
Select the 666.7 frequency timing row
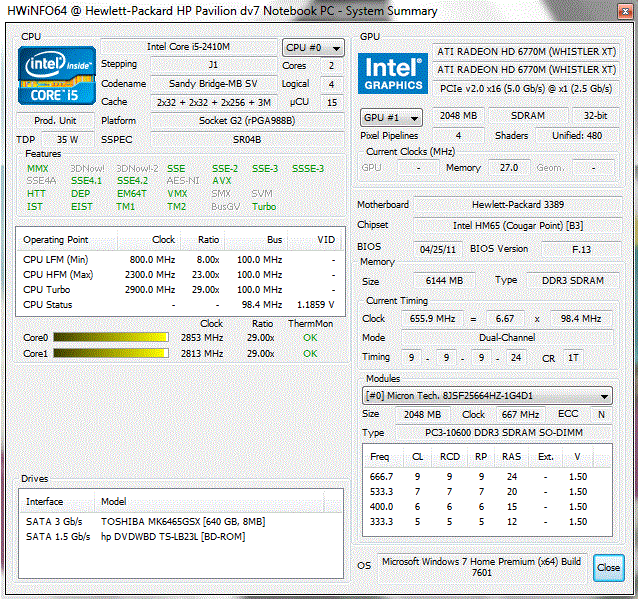pyautogui.click(x=487, y=476)
